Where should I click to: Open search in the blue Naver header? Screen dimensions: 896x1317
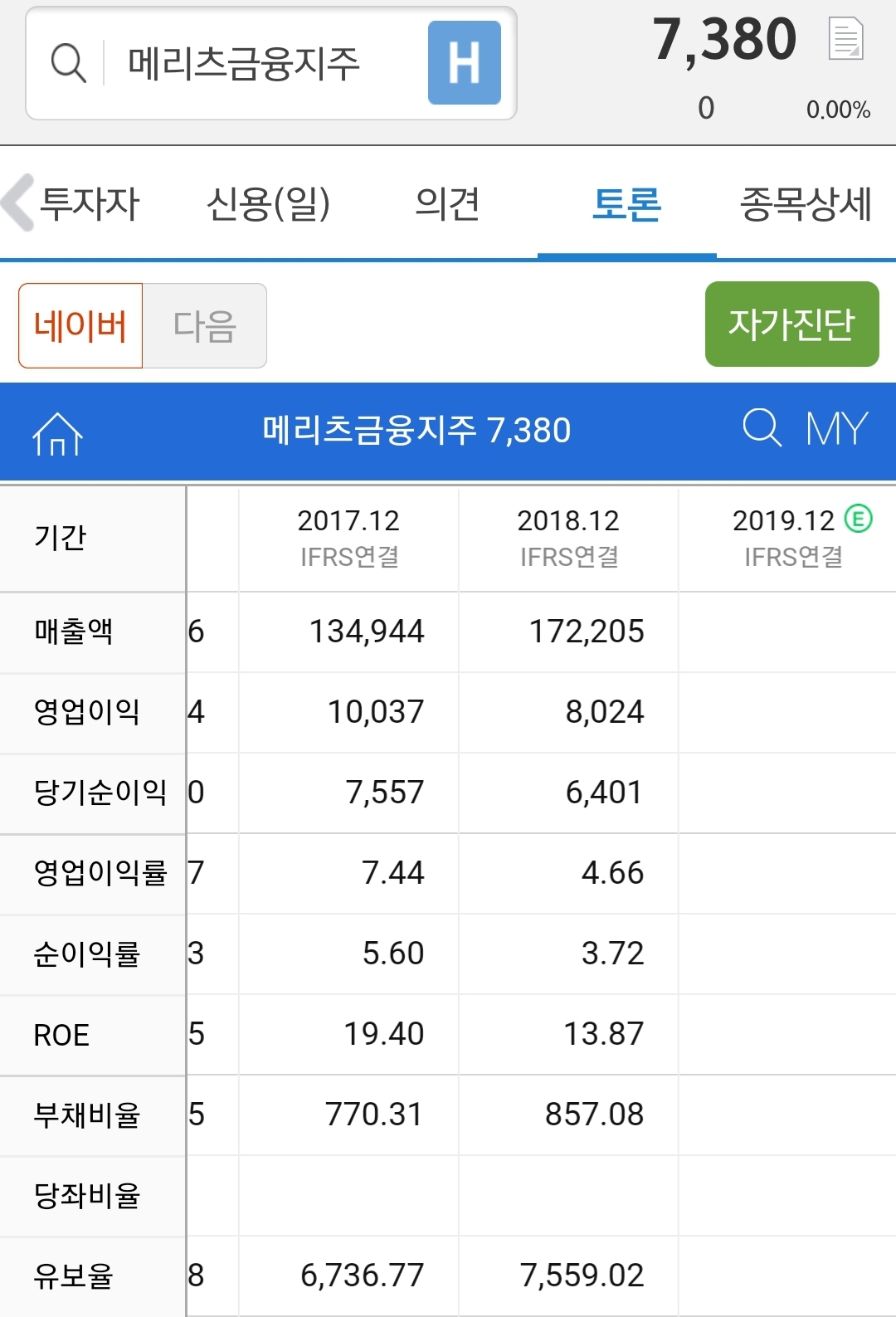(762, 427)
